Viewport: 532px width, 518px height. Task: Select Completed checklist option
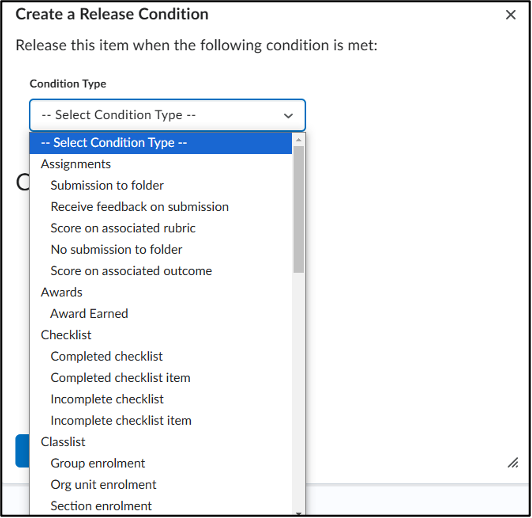160,357
